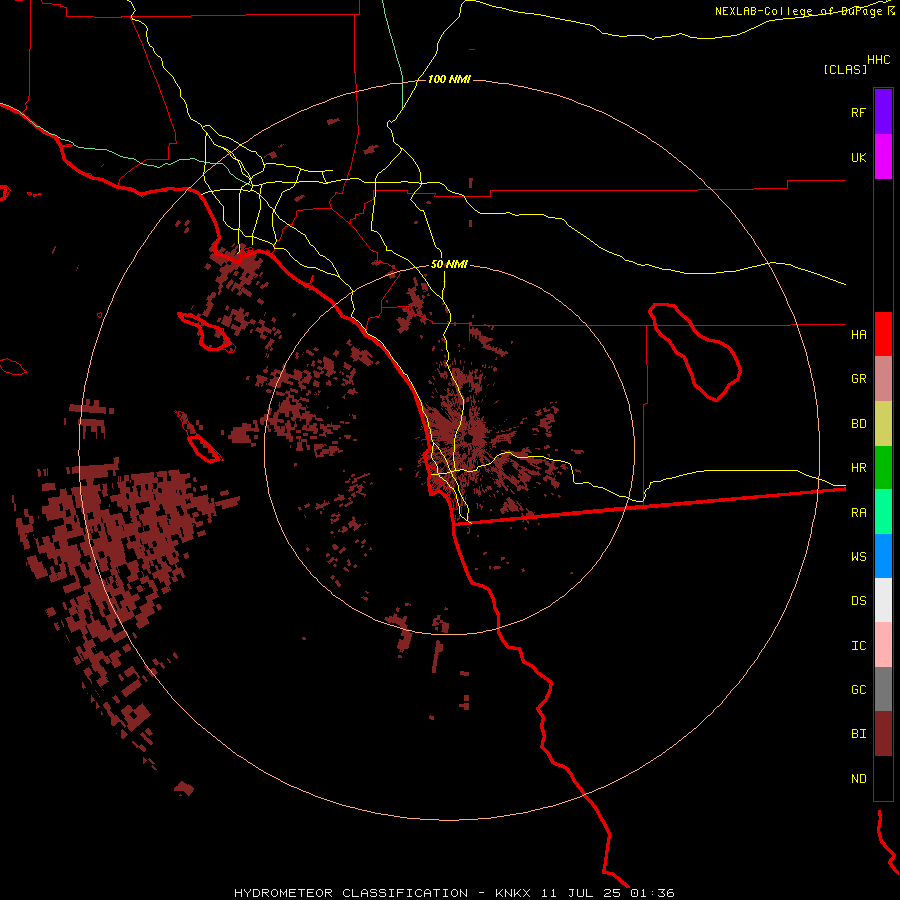Click the 'HYDROMETEOR CLASSIFICATION' title text
Screen dimensions: 900x900
[351, 893]
